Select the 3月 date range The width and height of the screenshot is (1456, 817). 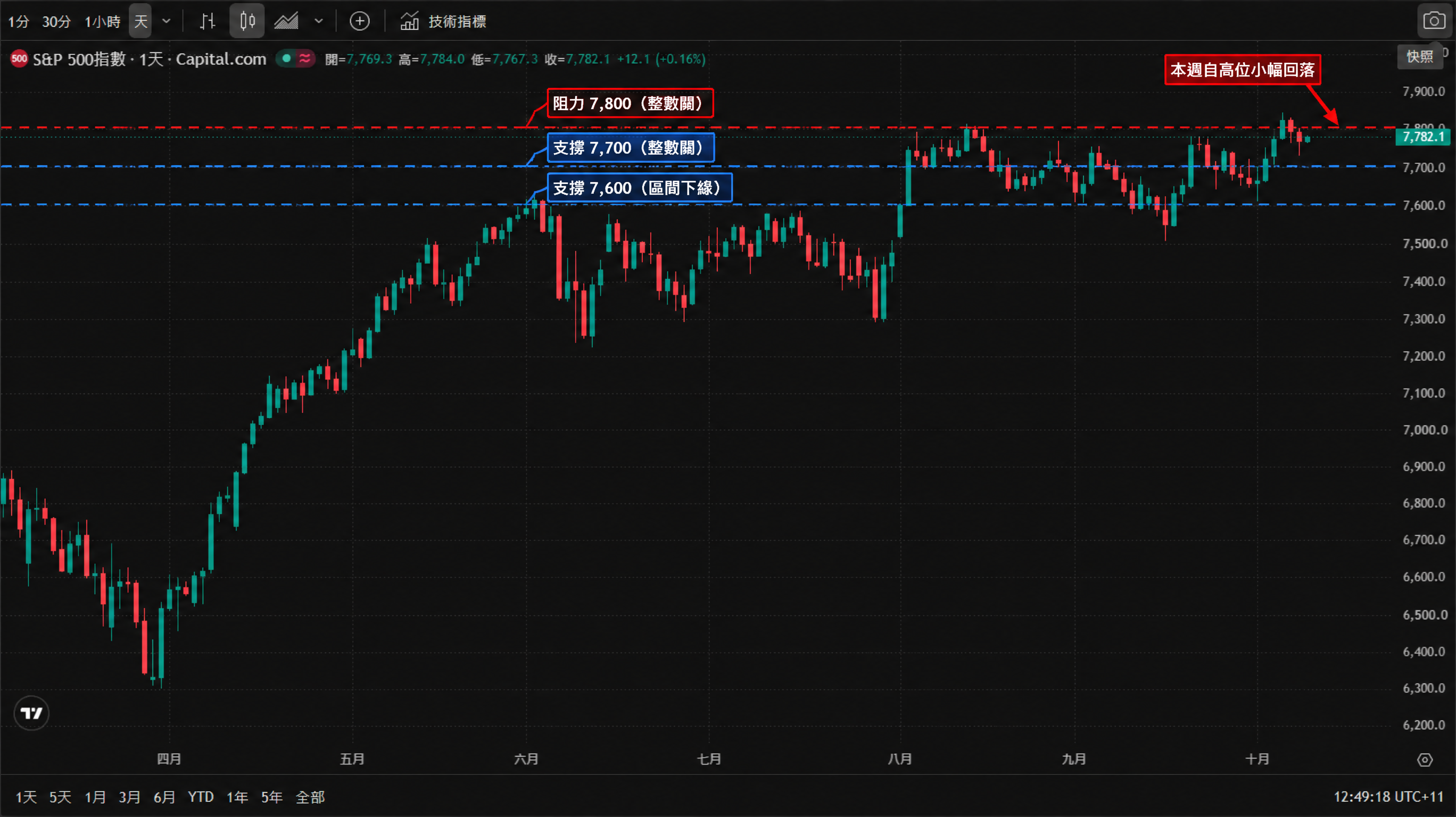(x=129, y=797)
